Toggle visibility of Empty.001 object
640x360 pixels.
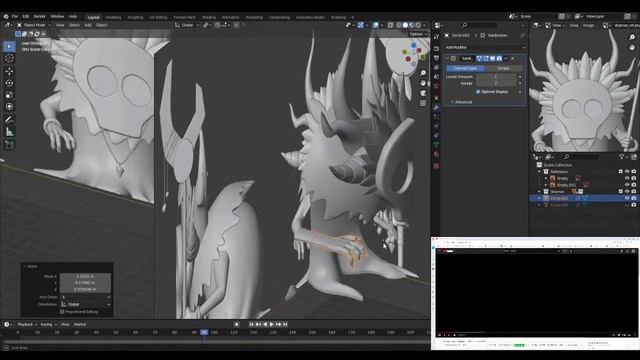[627, 185]
